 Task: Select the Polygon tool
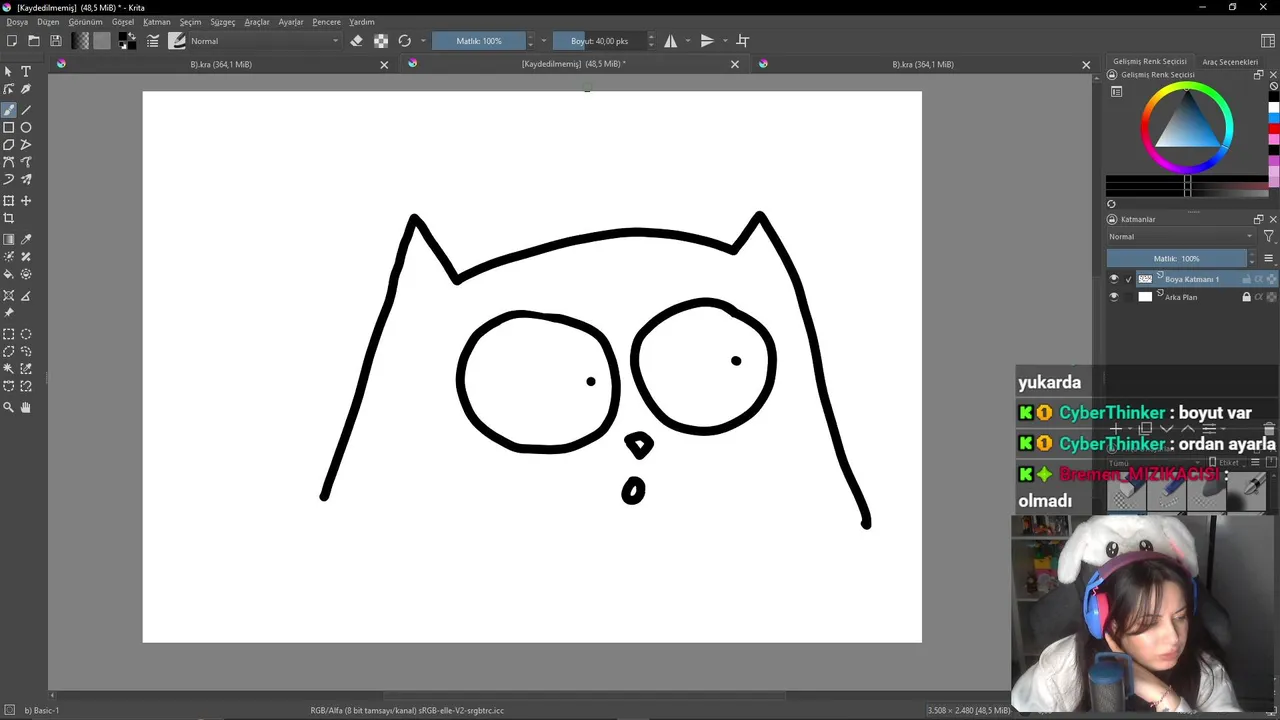pyautogui.click(x=9, y=145)
